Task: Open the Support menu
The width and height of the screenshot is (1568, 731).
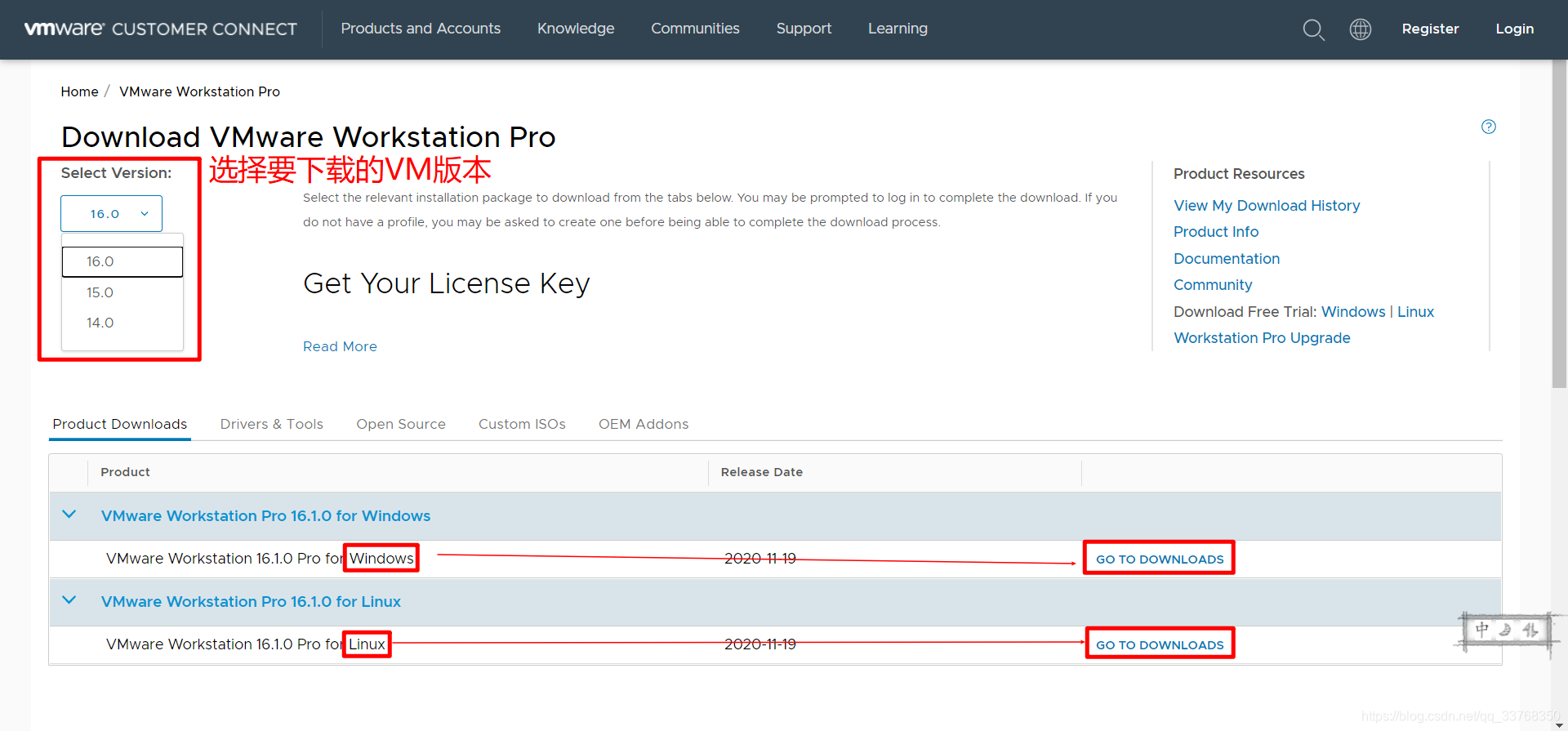Action: pyautogui.click(x=804, y=29)
